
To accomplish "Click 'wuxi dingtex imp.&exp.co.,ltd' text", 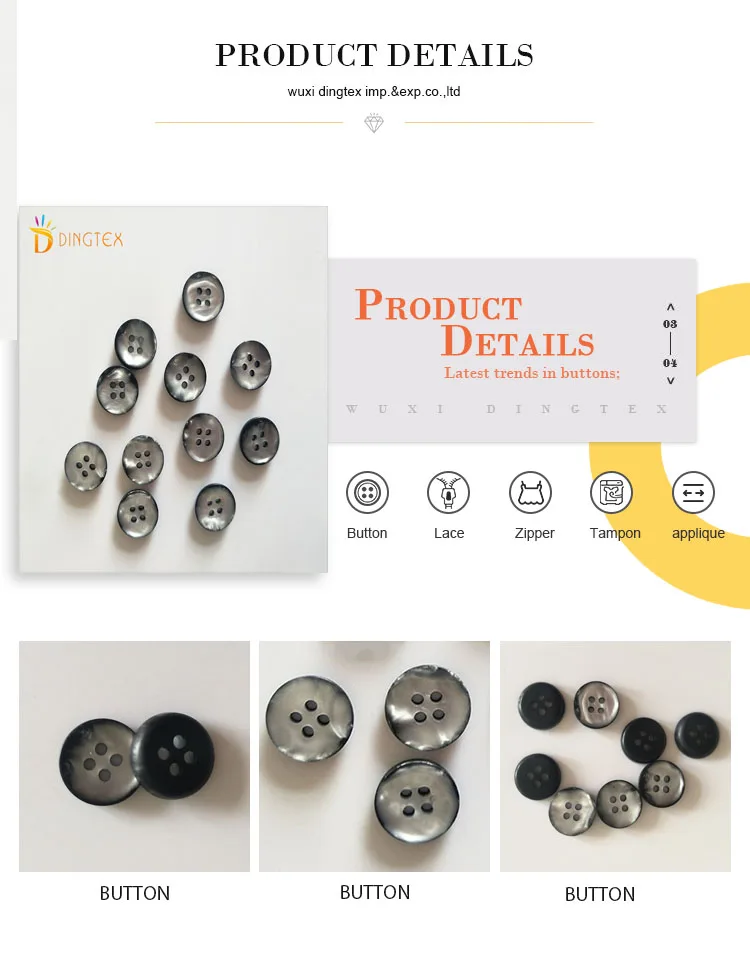I will click(374, 92).
